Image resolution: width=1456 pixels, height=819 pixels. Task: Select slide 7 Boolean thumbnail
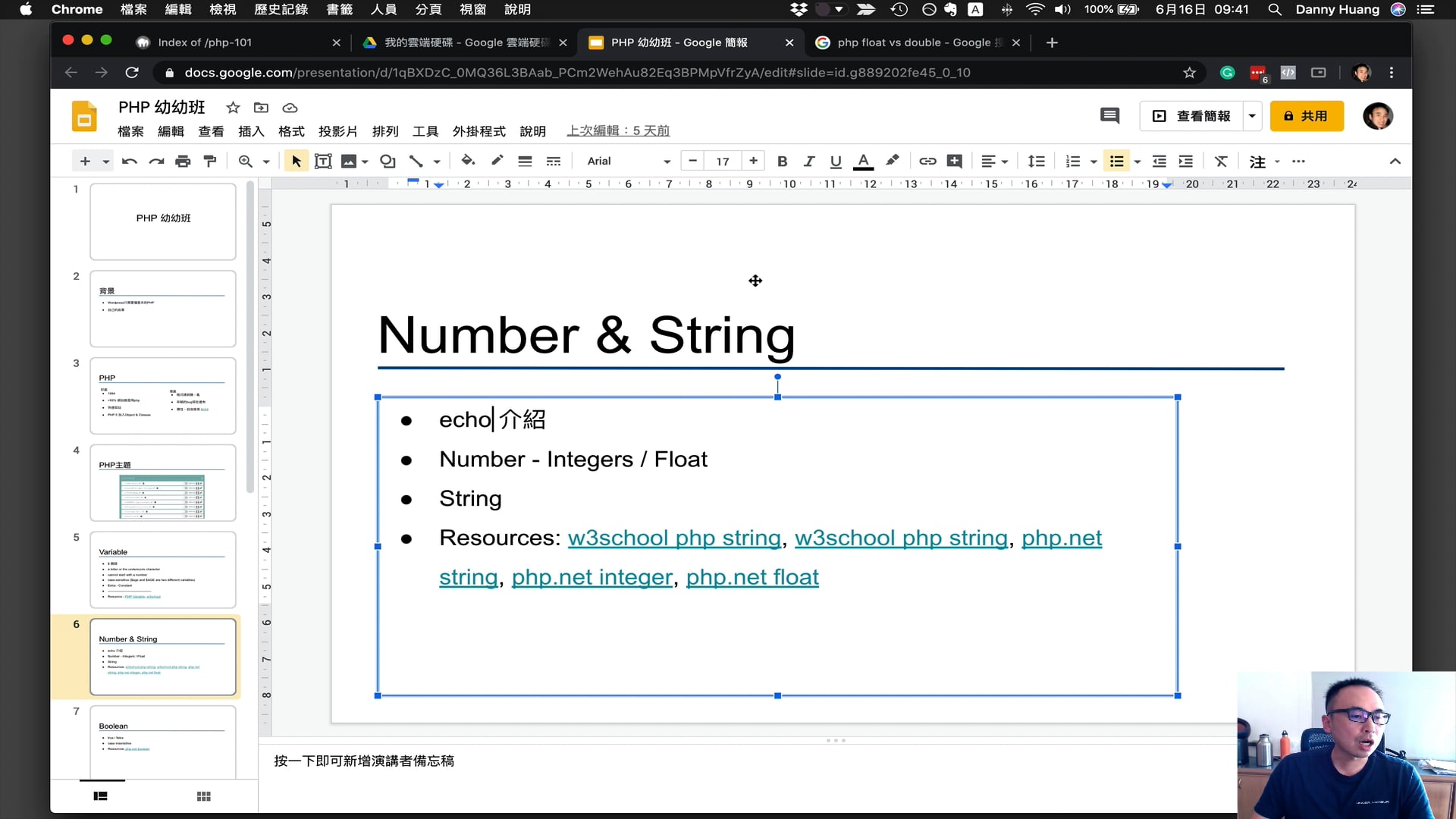(162, 743)
